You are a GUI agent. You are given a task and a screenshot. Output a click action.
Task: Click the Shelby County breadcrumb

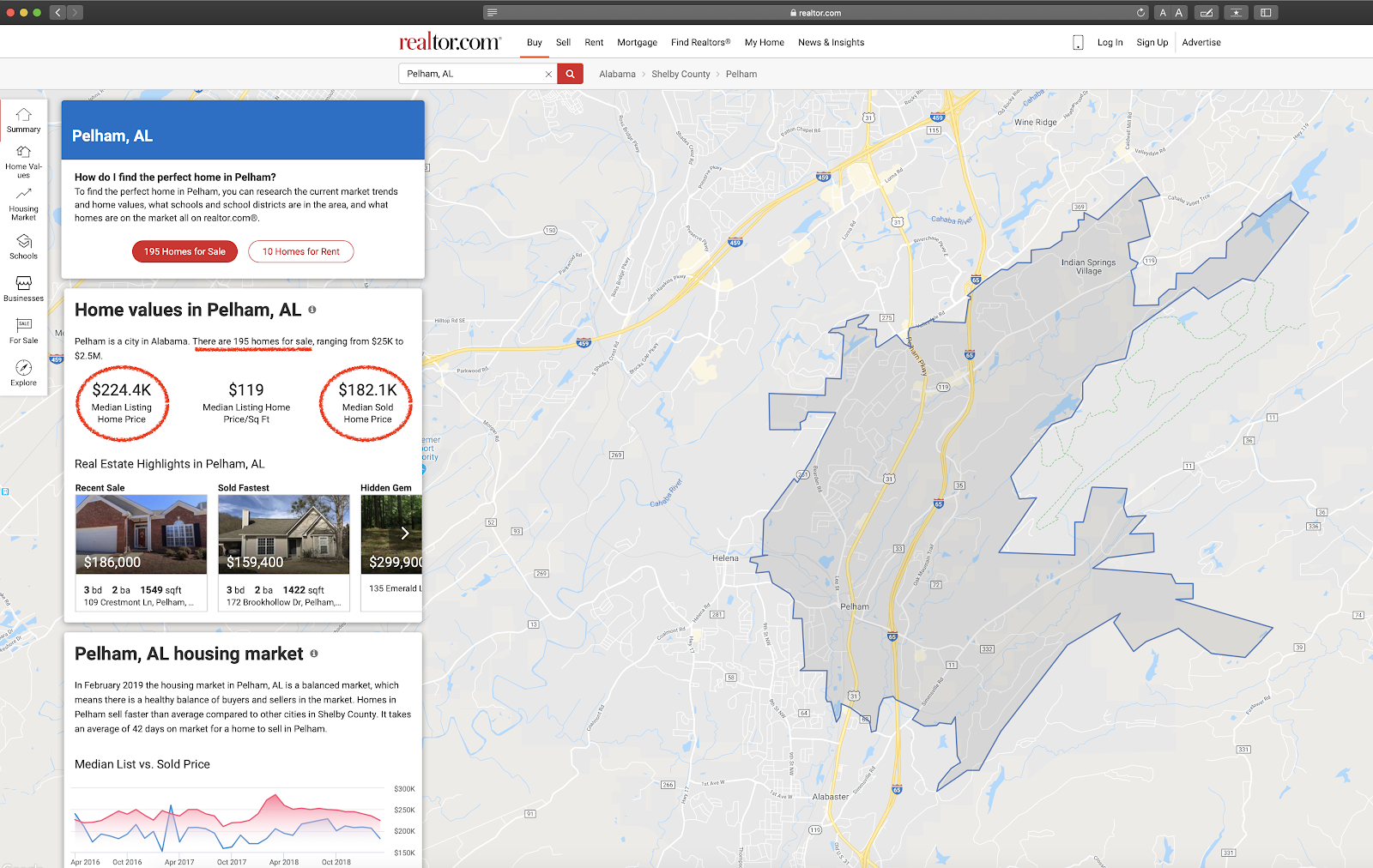(x=680, y=75)
